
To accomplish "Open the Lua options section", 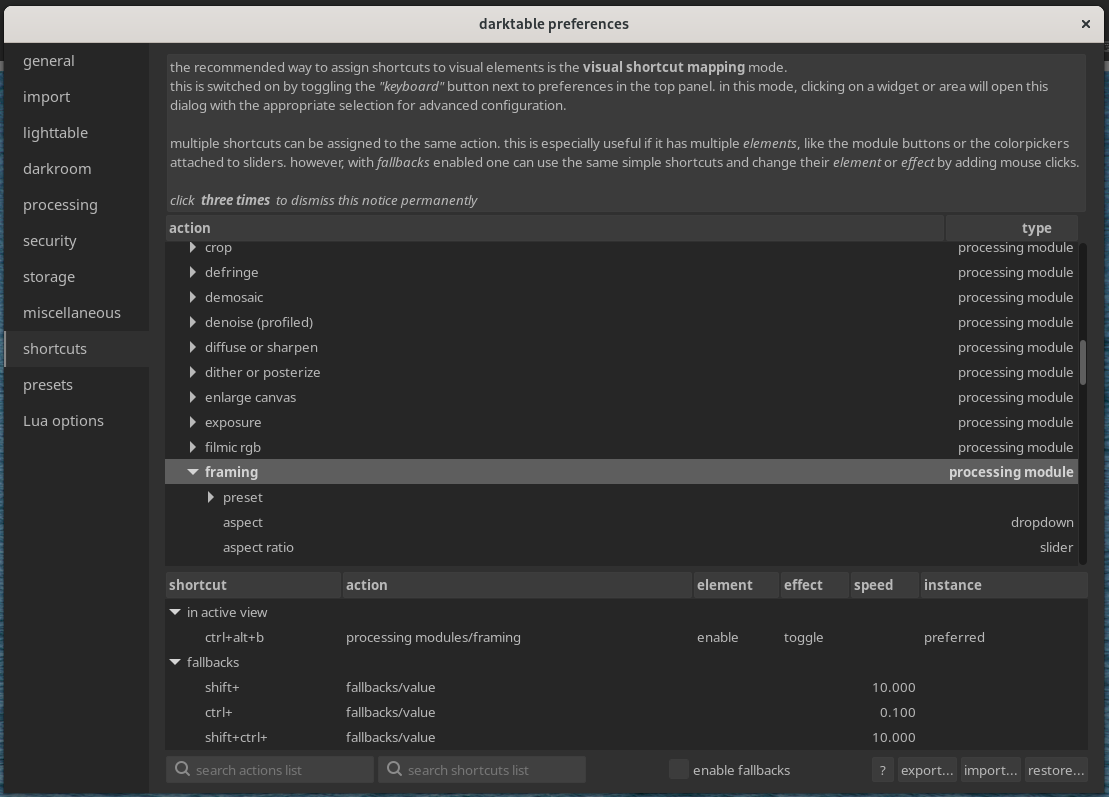I will pos(64,420).
